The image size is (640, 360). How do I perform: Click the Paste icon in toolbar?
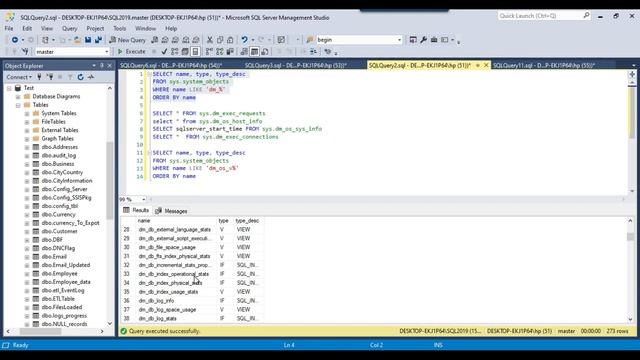coord(230,40)
